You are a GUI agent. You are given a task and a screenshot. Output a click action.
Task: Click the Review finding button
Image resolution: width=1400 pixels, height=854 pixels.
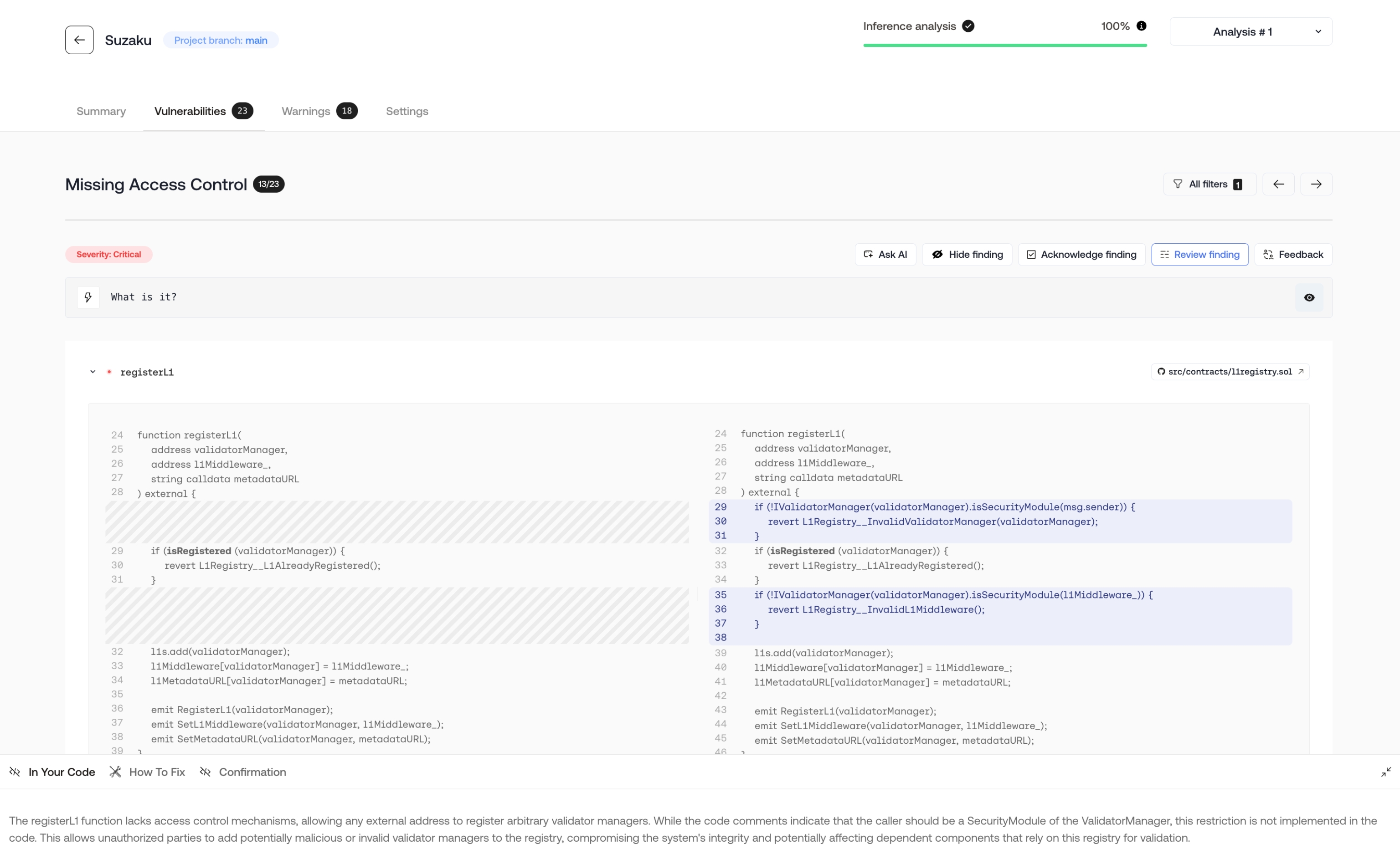tap(1199, 255)
